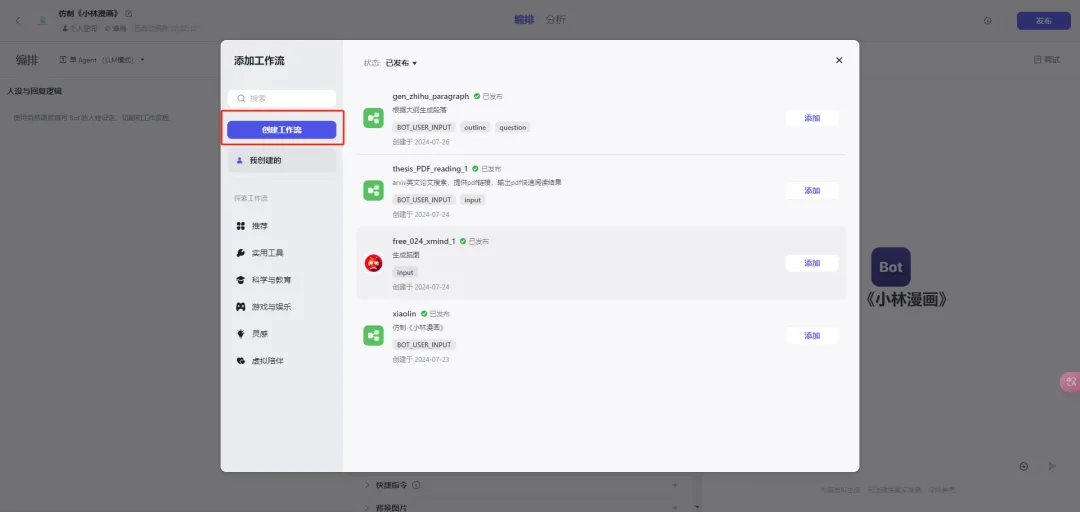Switch to the 编排 tab in the header

click(x=524, y=20)
